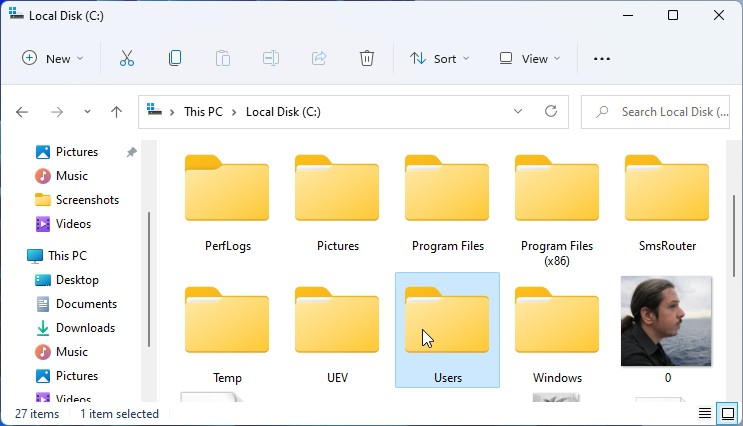Switch to details list view icon
This screenshot has width=743, height=426.
pyautogui.click(x=705, y=414)
